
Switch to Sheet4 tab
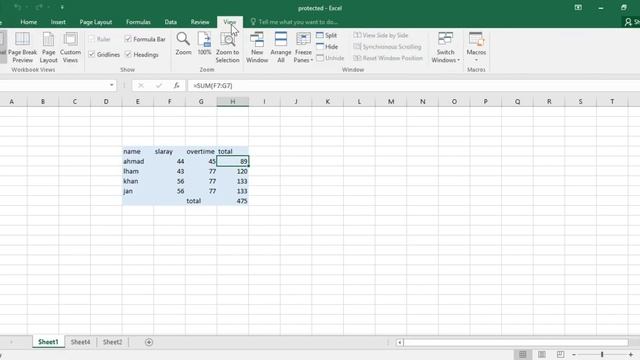coord(80,342)
